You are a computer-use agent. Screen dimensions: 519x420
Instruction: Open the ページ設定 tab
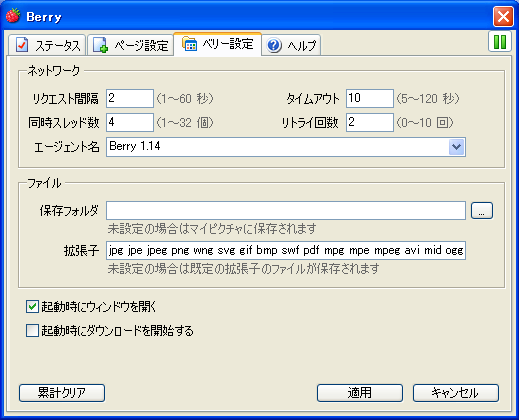(x=130, y=45)
